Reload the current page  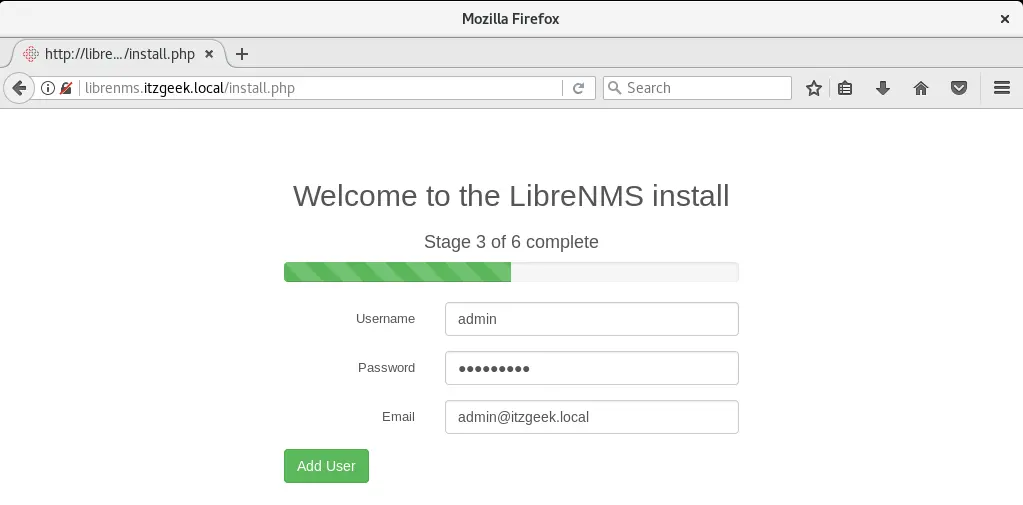coord(578,88)
